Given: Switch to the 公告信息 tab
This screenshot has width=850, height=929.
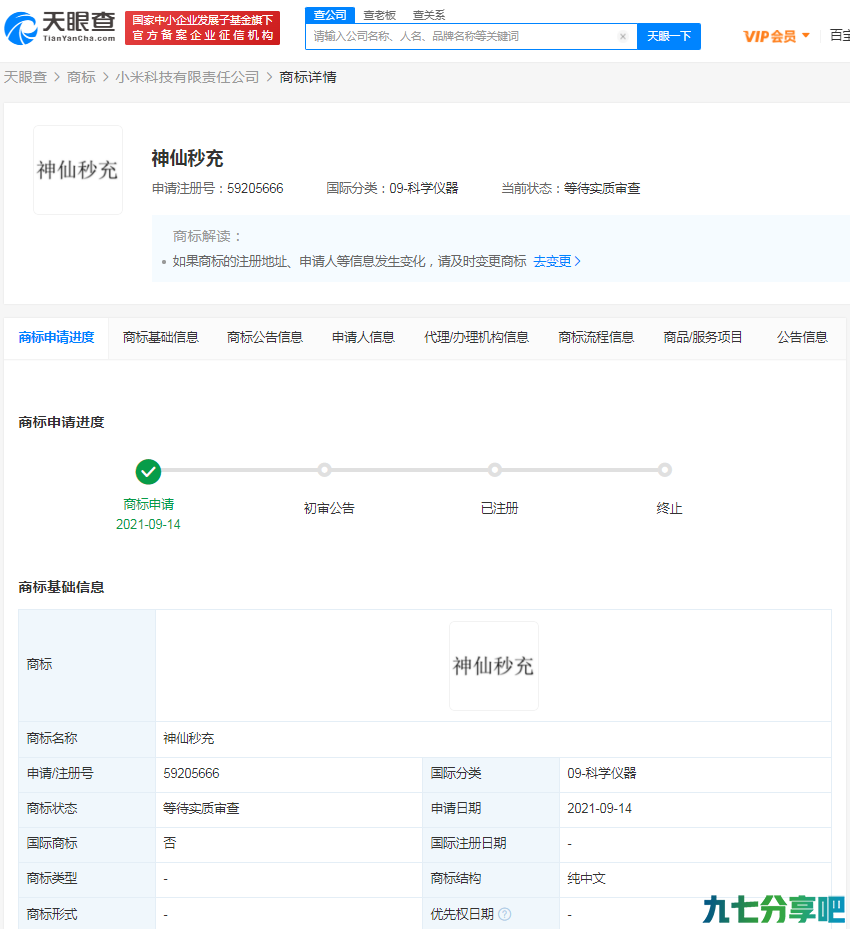Looking at the screenshot, I should (802, 338).
